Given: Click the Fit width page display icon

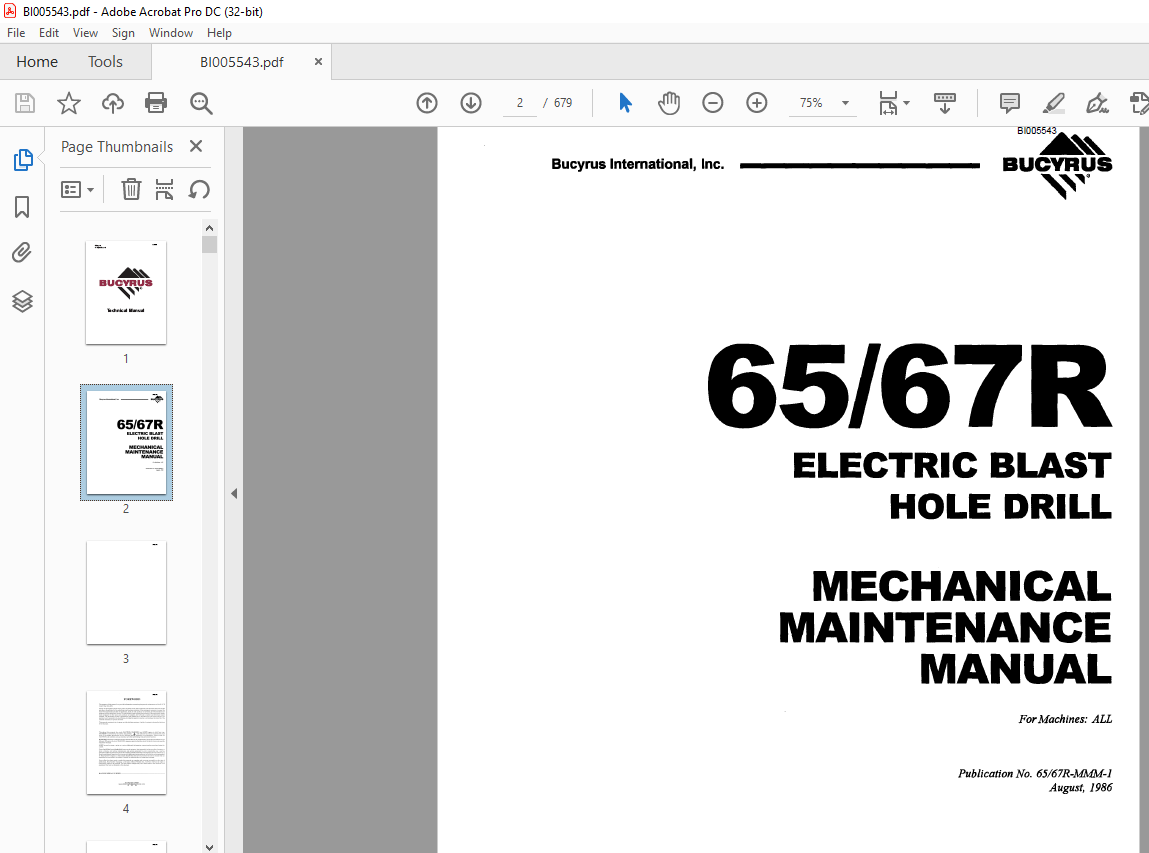Looking at the screenshot, I should (887, 103).
